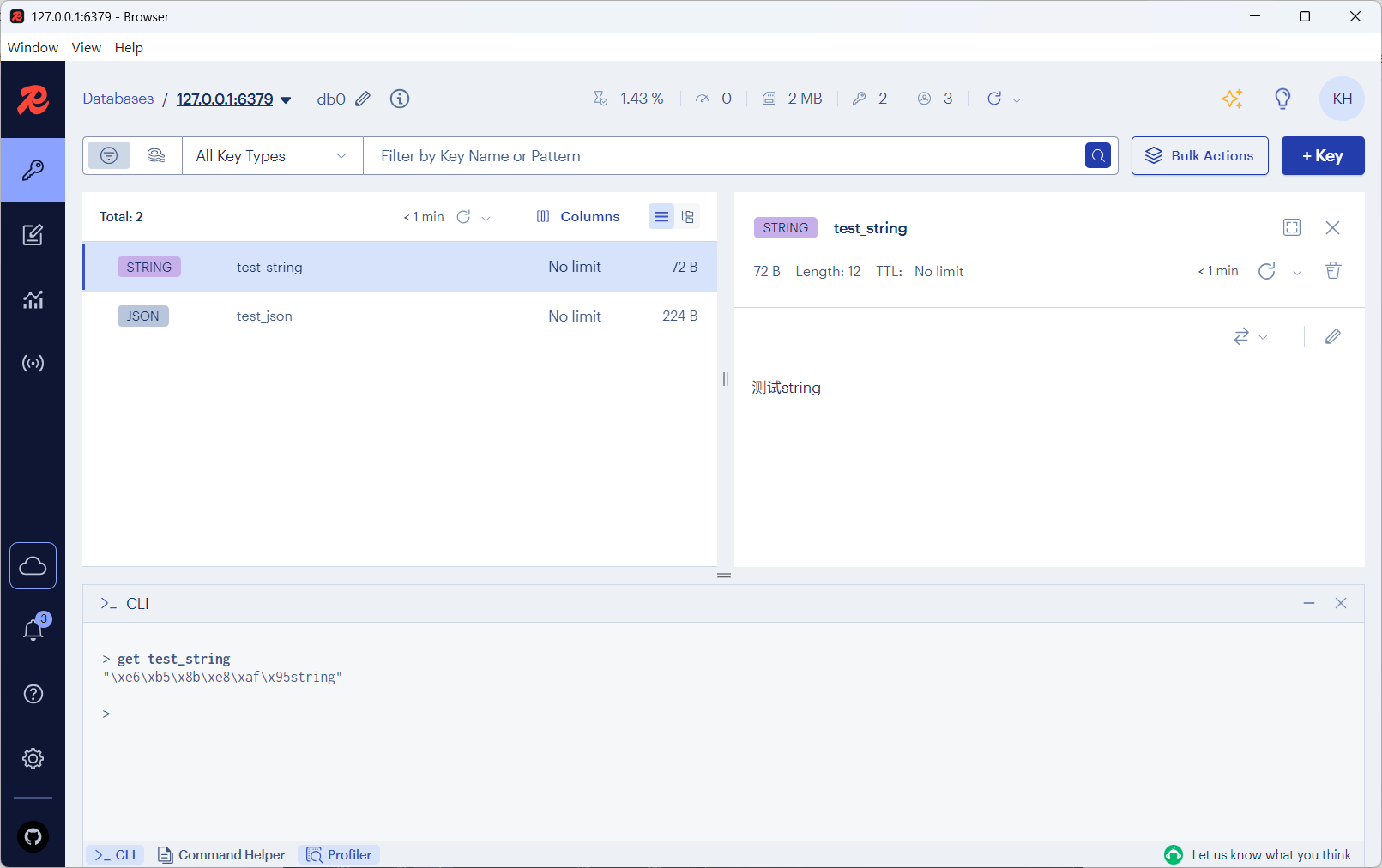Viewport: 1382px width, 868px height.
Task: Open the All Key Types dropdown
Action: coord(272,155)
